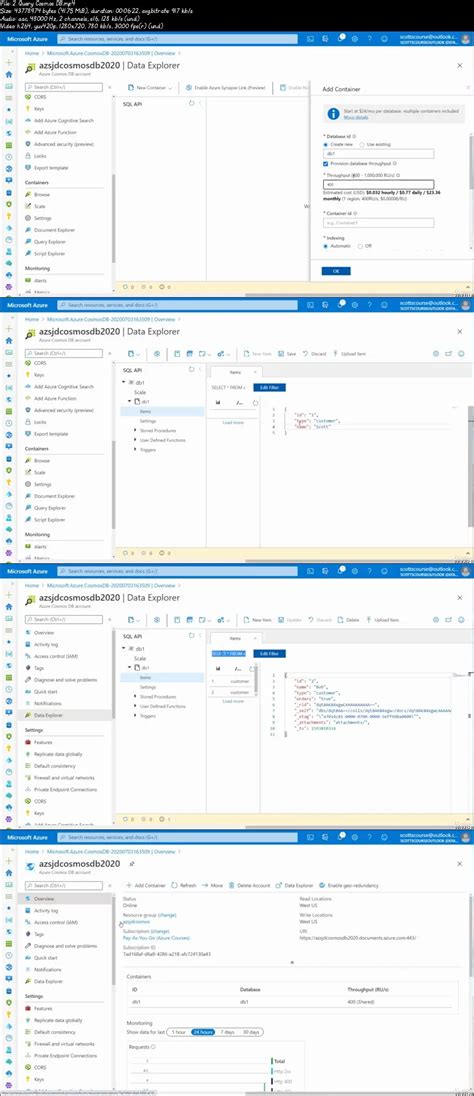Image resolution: width=474 pixels, height=1096 pixels.
Task: Open notifications bell in header above Overview toolbar
Action: coord(340,837)
